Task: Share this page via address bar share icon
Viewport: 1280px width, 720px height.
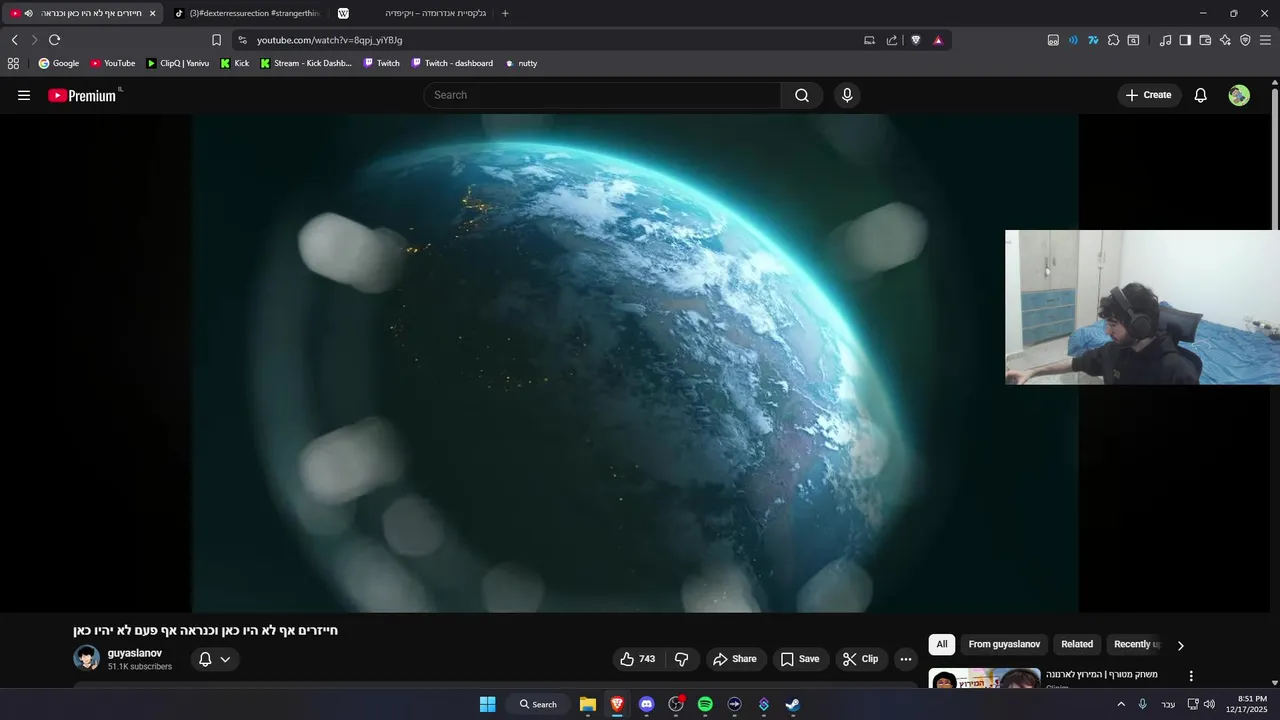Action: tap(892, 40)
